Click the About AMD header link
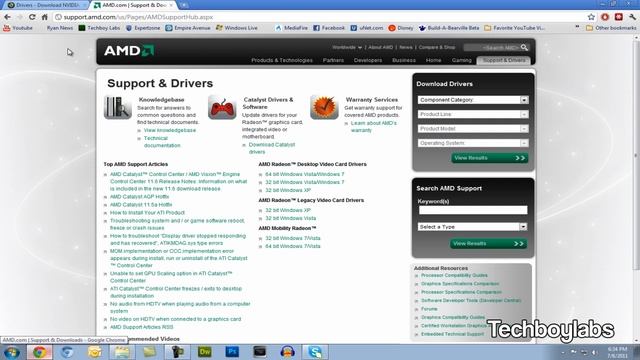 (380, 47)
